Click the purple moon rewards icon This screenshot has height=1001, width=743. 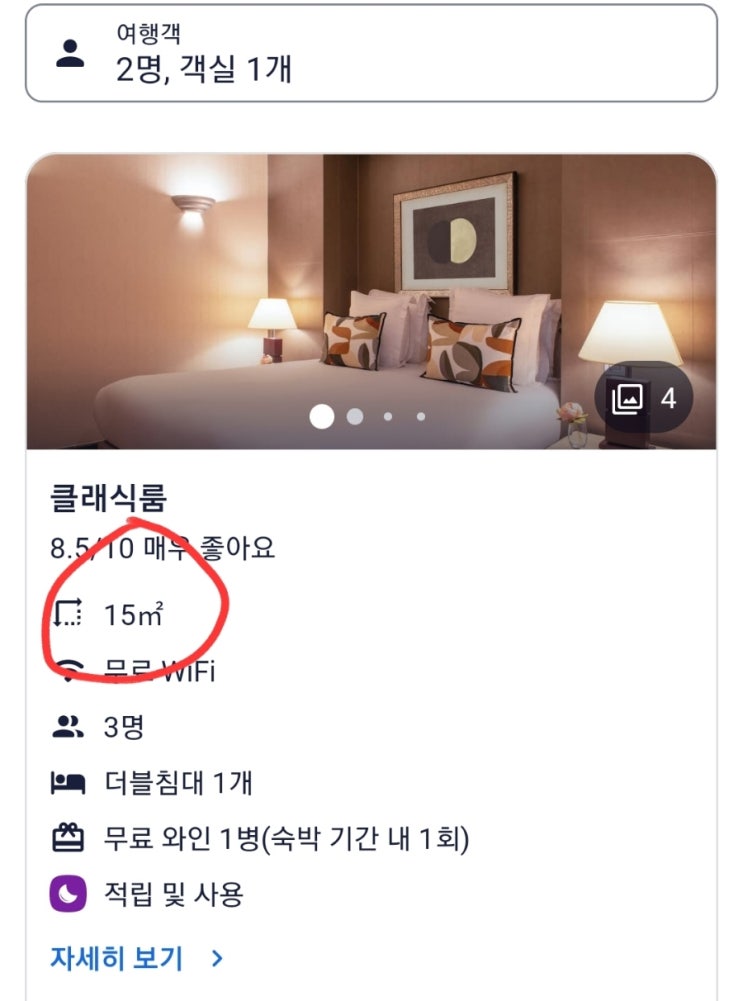67,893
